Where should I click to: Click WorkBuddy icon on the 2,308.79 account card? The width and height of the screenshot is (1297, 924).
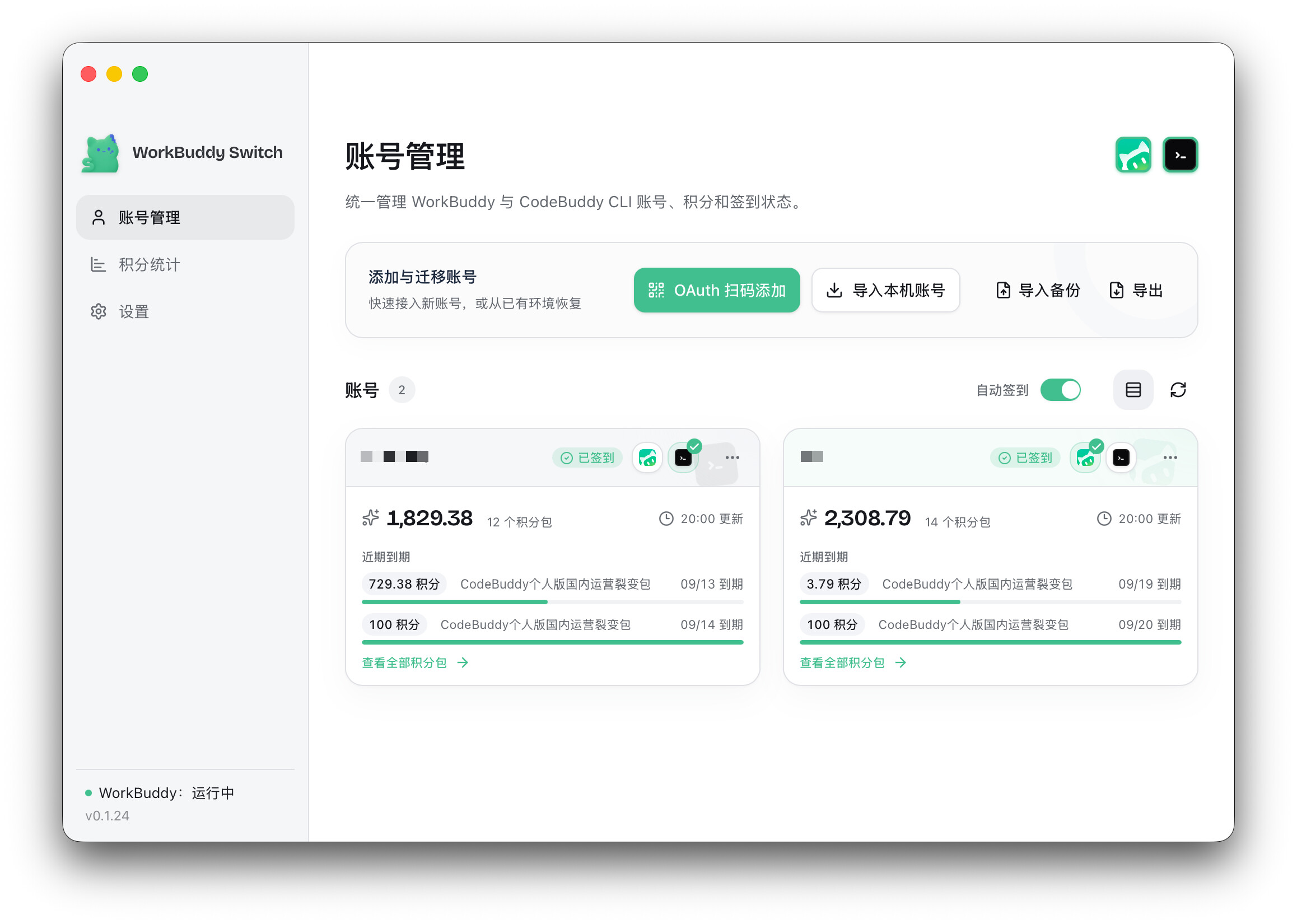point(1085,458)
